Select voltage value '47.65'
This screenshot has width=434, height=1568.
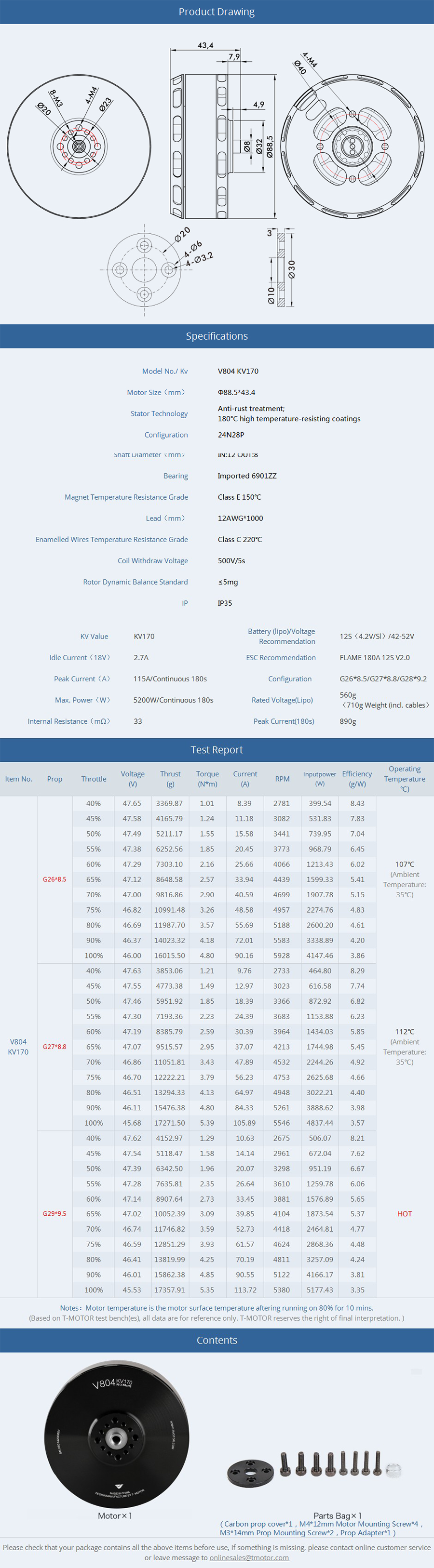pos(132,803)
